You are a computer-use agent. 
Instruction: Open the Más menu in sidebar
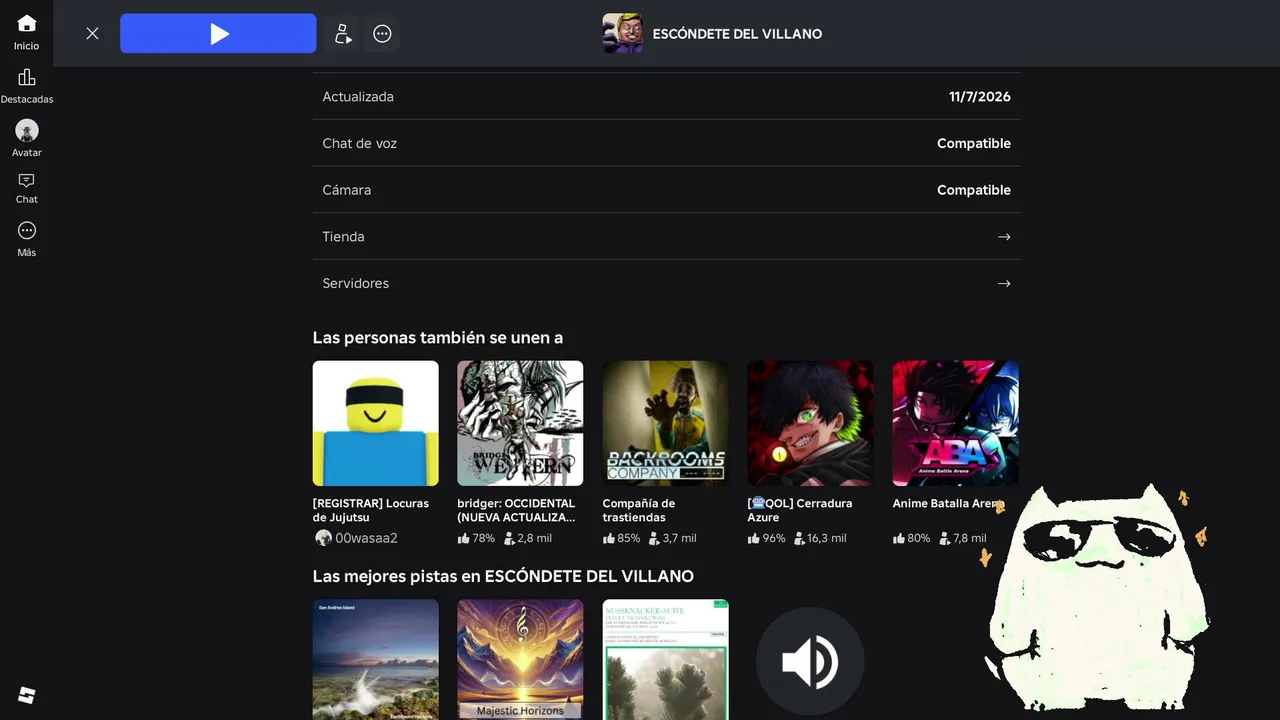pos(26,239)
